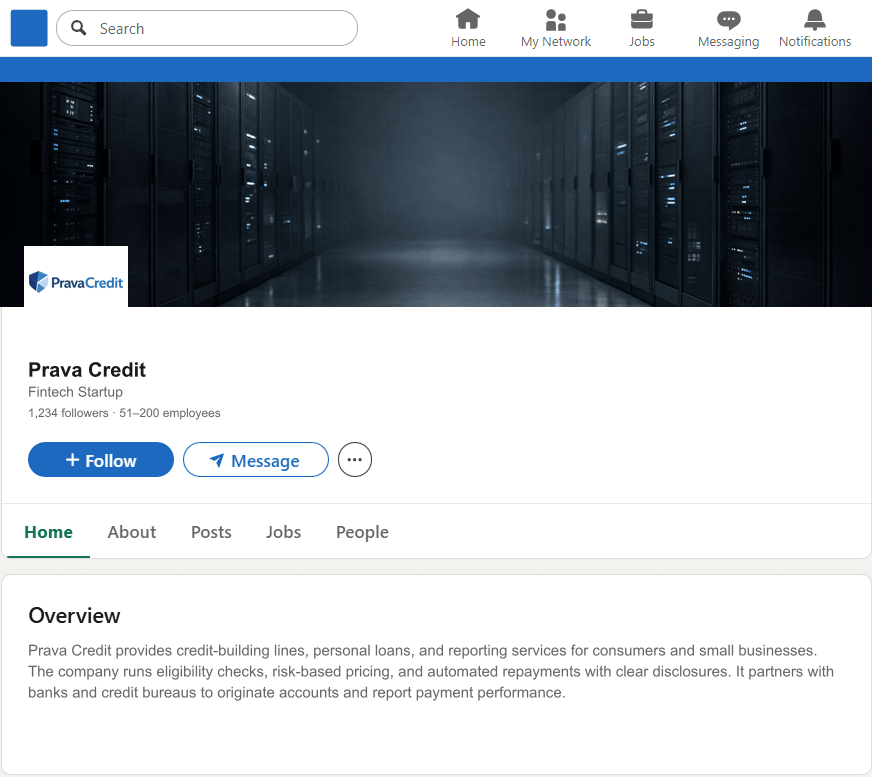
Task: Focus the Search input field
Action: (x=207, y=28)
